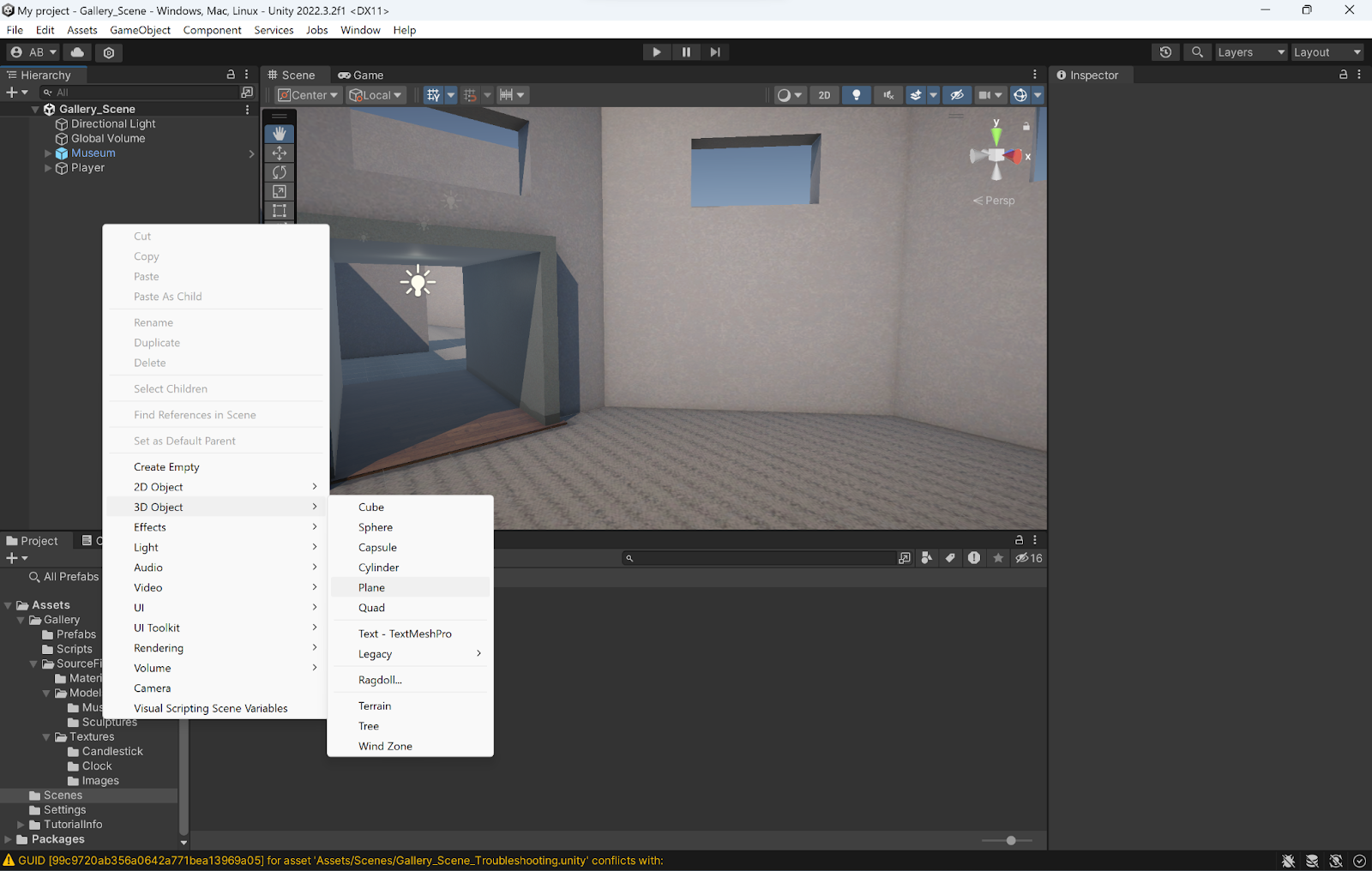Open the Undo History icon

tap(1165, 52)
